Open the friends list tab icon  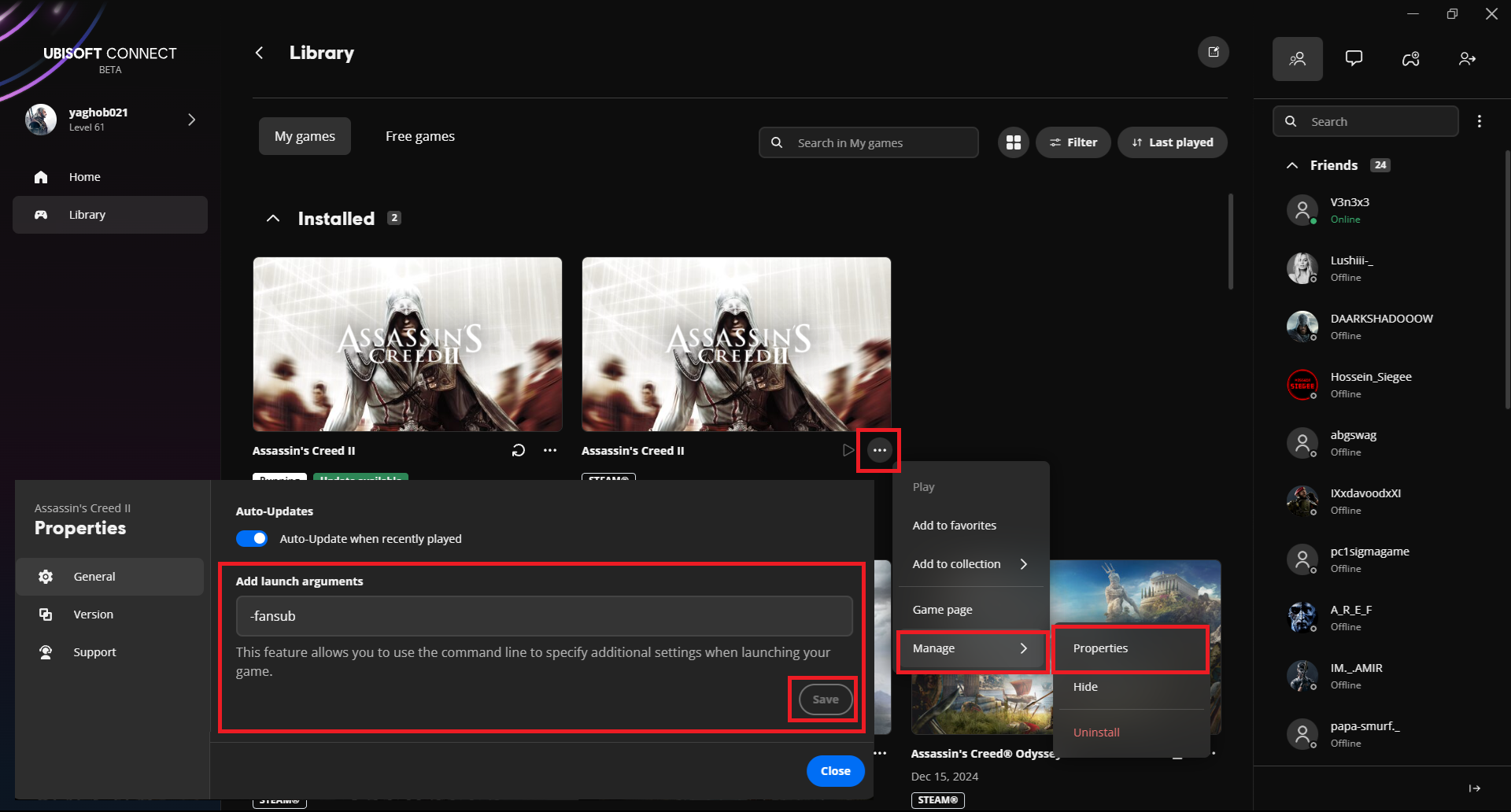tap(1297, 59)
